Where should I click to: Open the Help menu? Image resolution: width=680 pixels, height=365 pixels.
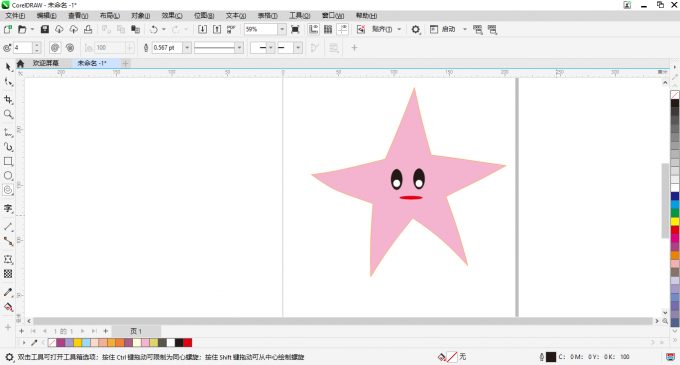366,16
